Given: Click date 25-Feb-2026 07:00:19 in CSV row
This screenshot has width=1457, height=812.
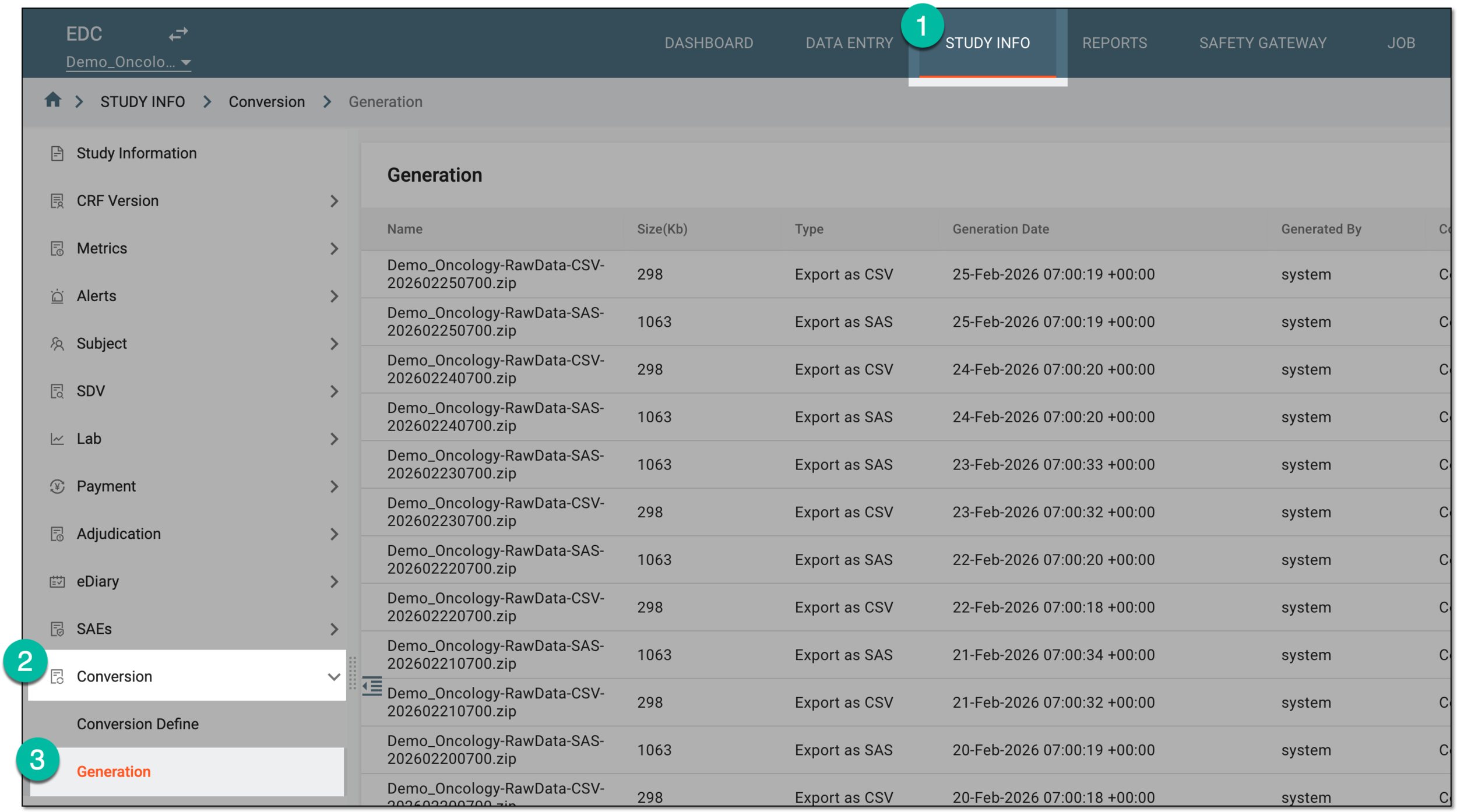Looking at the screenshot, I should (x=1053, y=274).
